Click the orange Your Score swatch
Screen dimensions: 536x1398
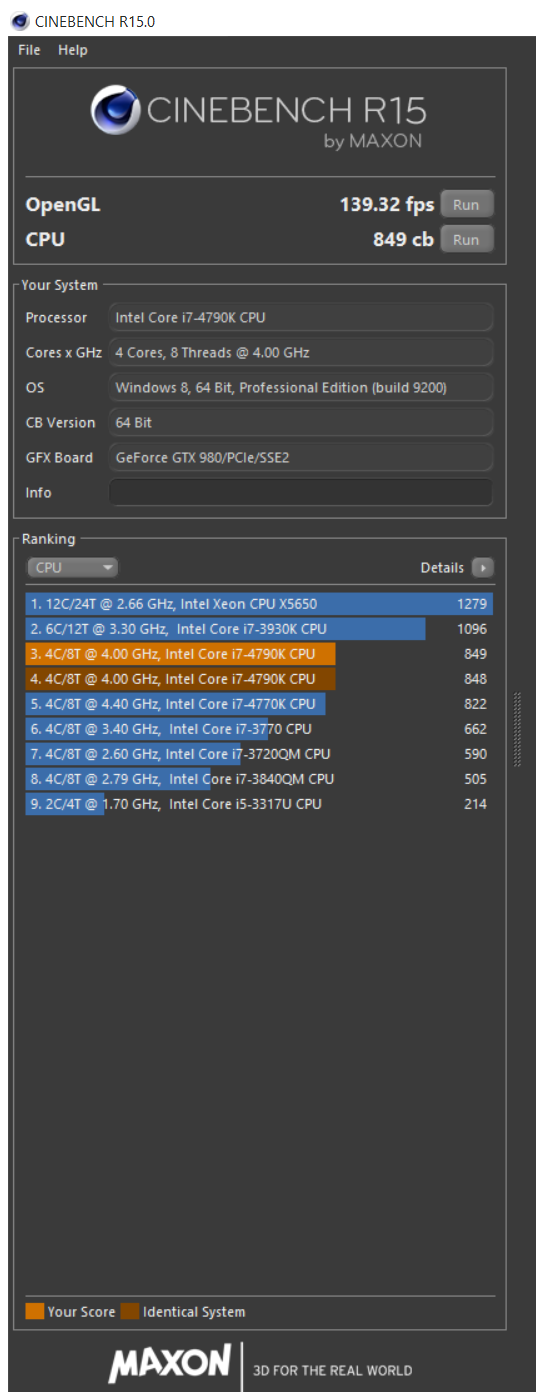tap(35, 1312)
